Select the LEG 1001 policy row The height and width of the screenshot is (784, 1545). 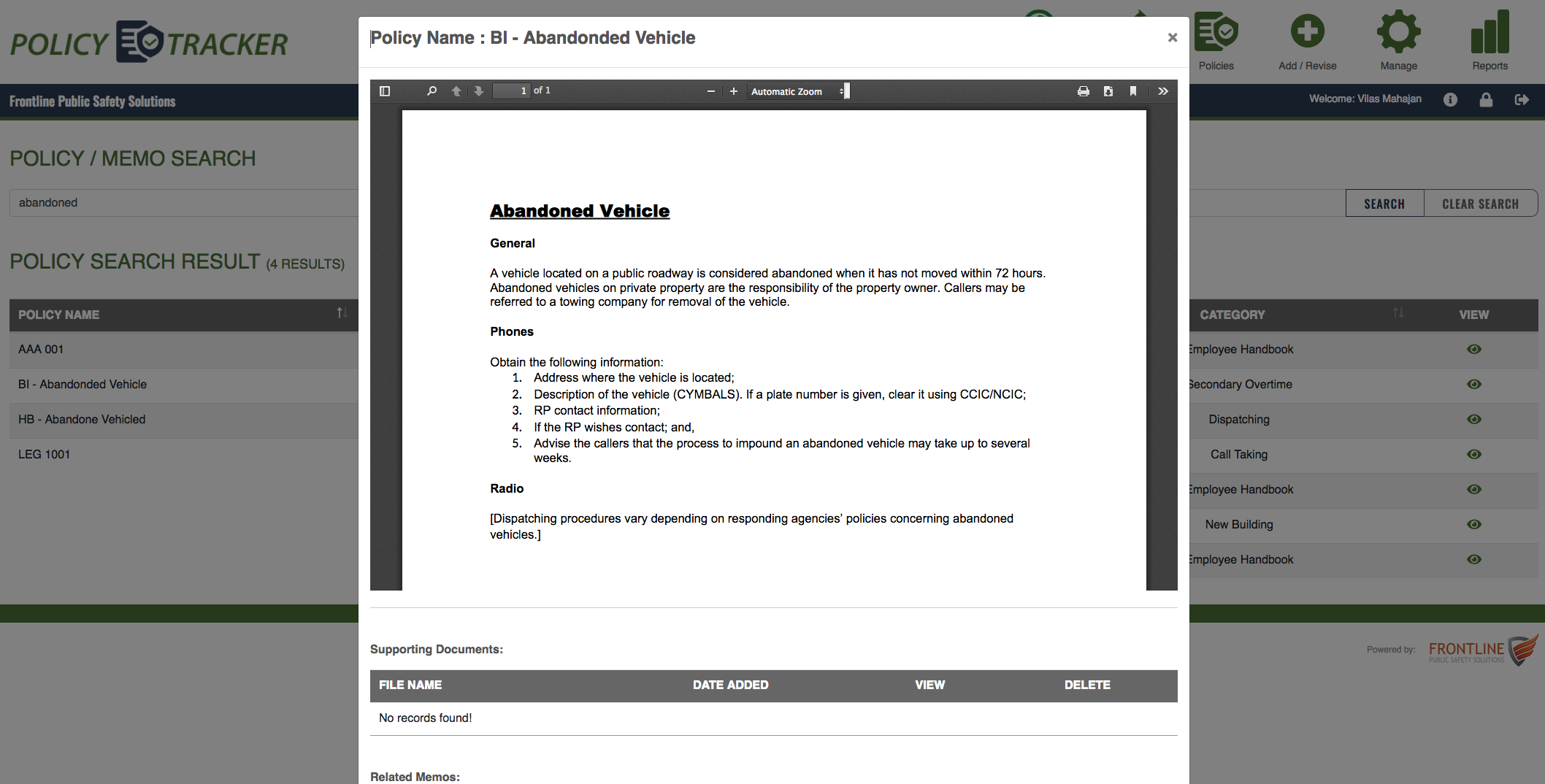pos(44,454)
